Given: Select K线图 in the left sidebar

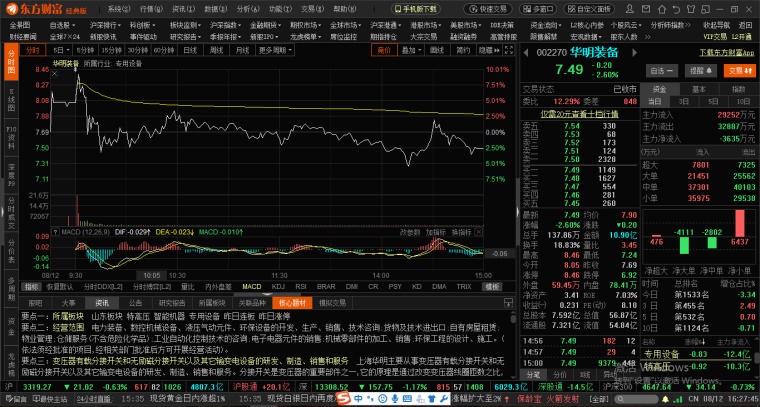Looking at the screenshot, I should click(x=11, y=99).
